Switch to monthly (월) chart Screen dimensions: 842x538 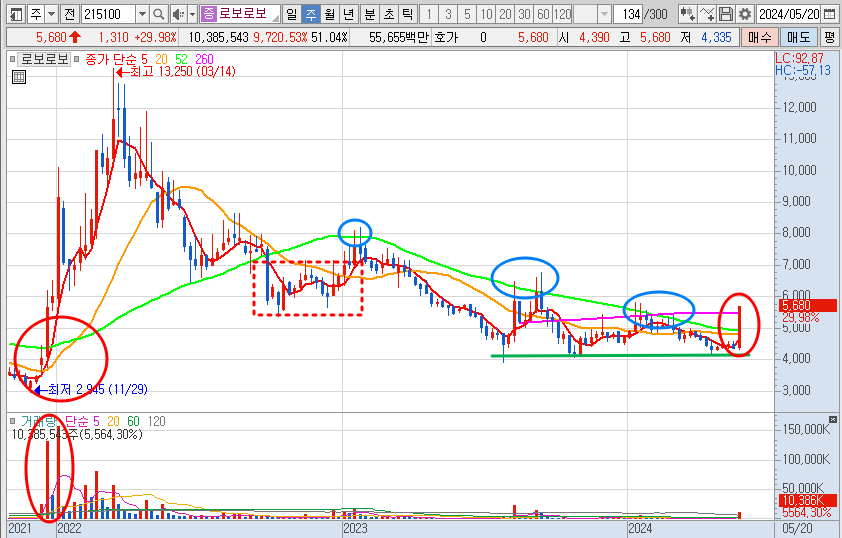click(x=330, y=14)
